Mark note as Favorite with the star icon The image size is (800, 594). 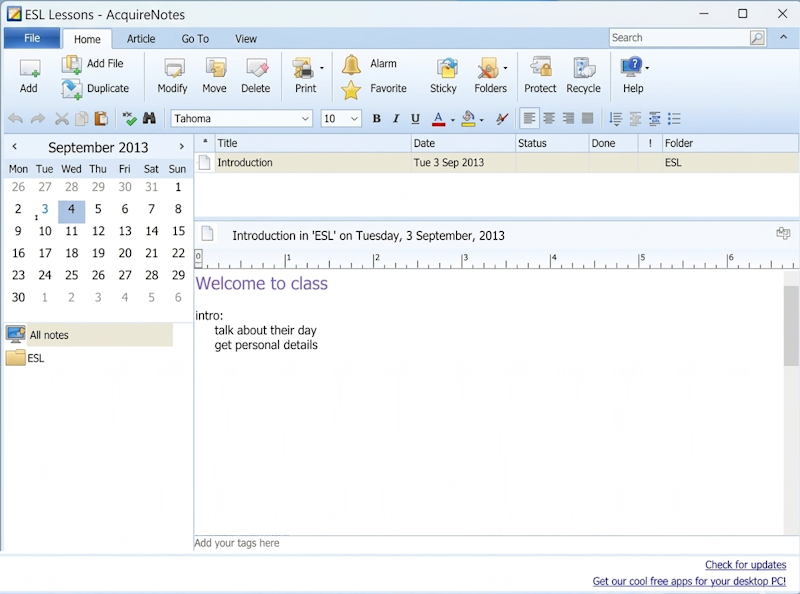pyautogui.click(x=352, y=90)
